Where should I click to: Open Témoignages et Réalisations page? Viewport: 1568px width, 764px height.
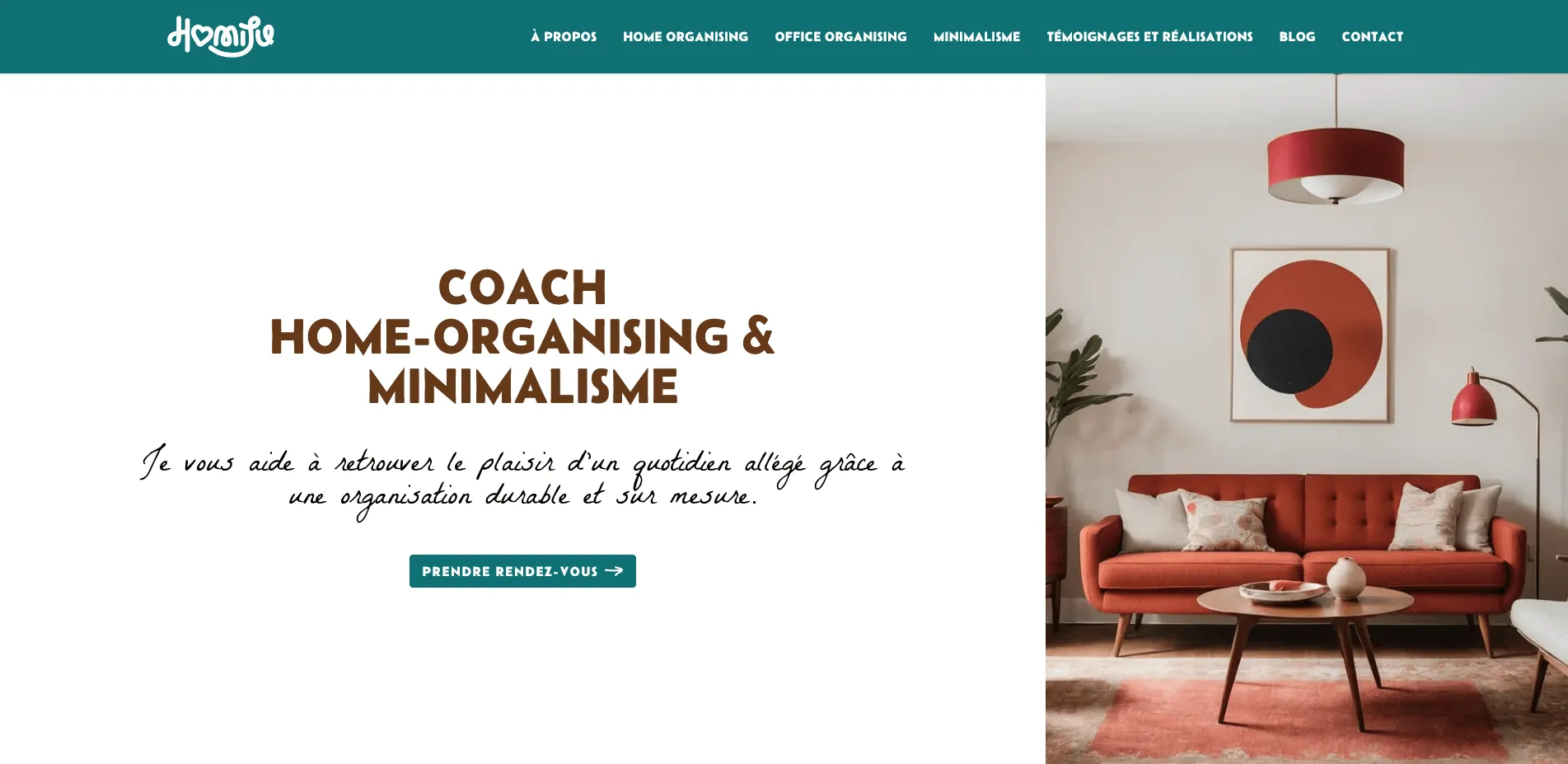click(1149, 36)
